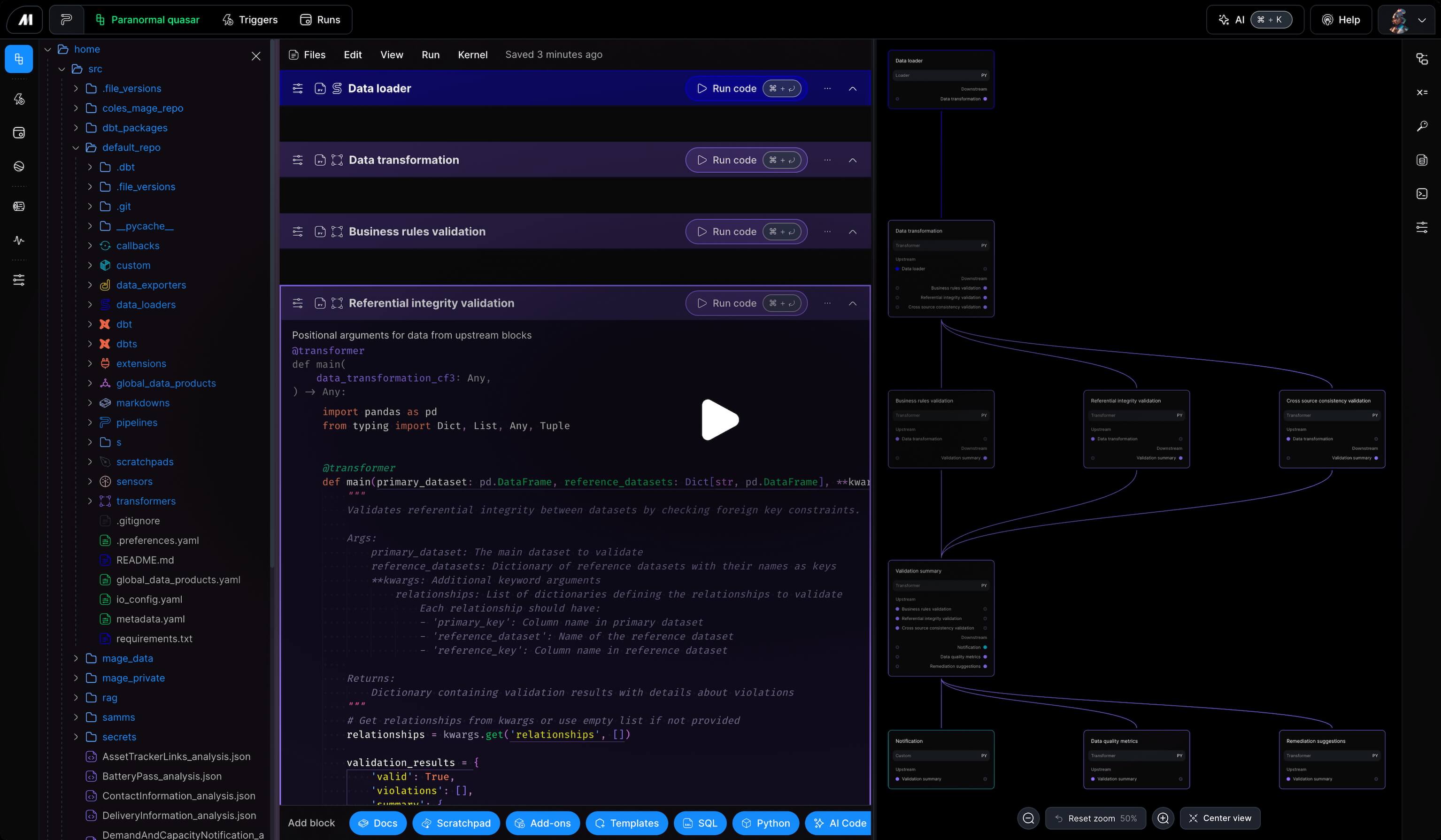The image size is (1441, 840).
Task: Open the variables icon in right sidebar
Action: point(1422,92)
